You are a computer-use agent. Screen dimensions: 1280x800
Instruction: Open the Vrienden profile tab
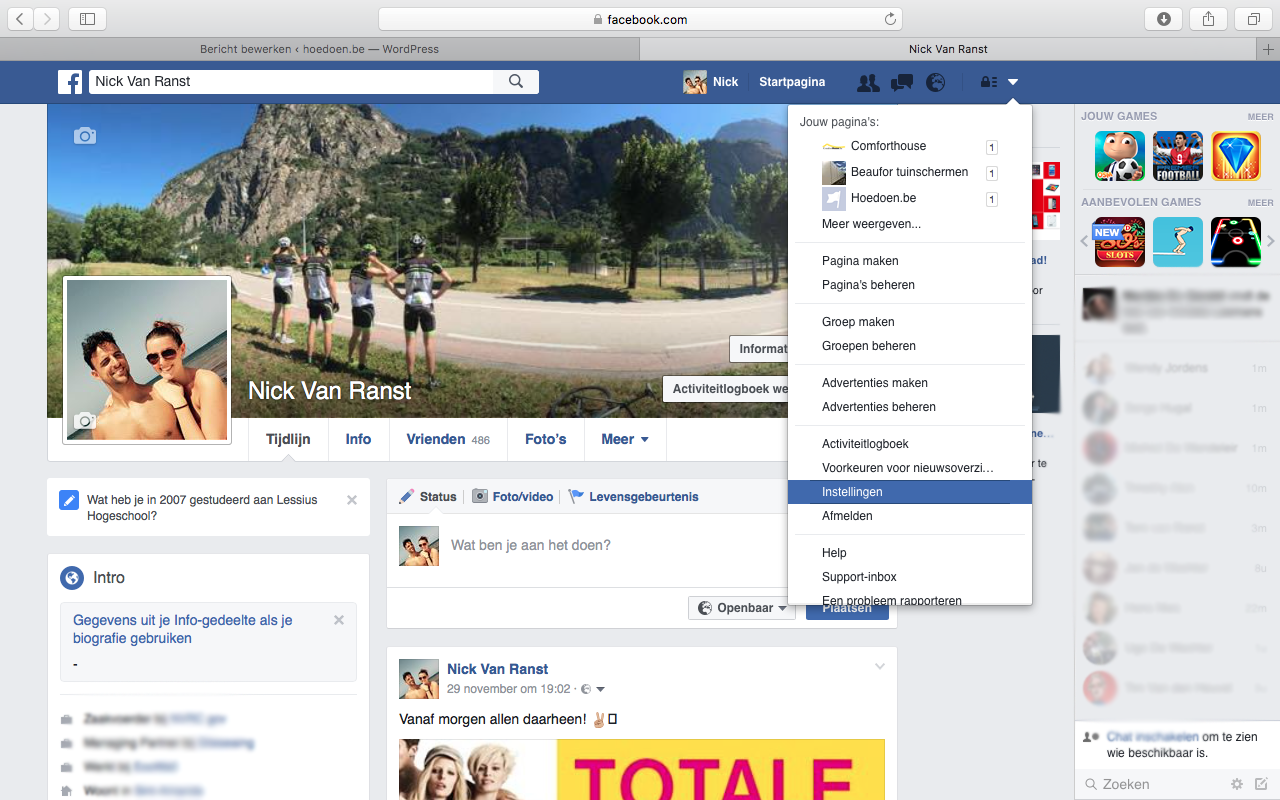pyautogui.click(x=448, y=439)
